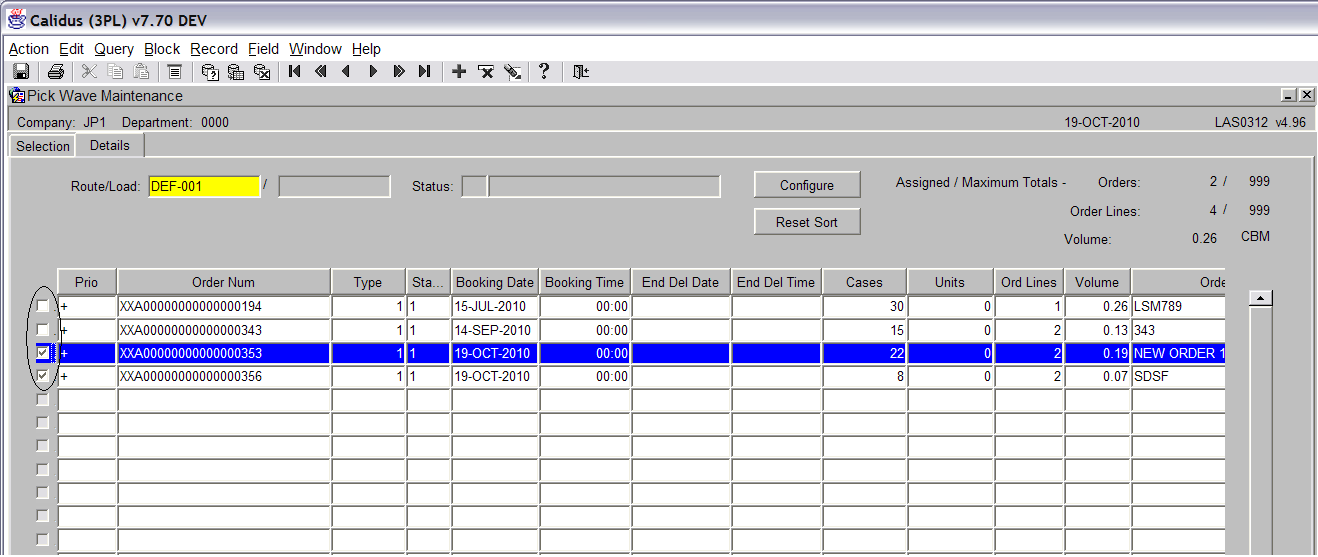Click the Cut scissors icon
The height and width of the screenshot is (557, 1318).
coord(89,72)
